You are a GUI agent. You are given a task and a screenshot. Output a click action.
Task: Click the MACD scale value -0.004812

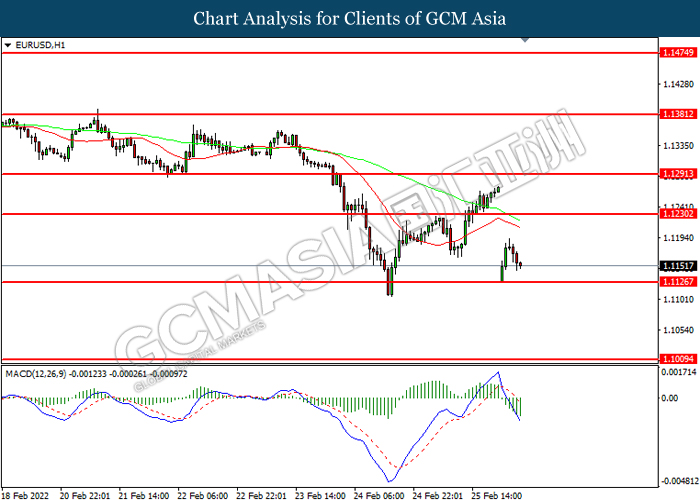click(679, 481)
